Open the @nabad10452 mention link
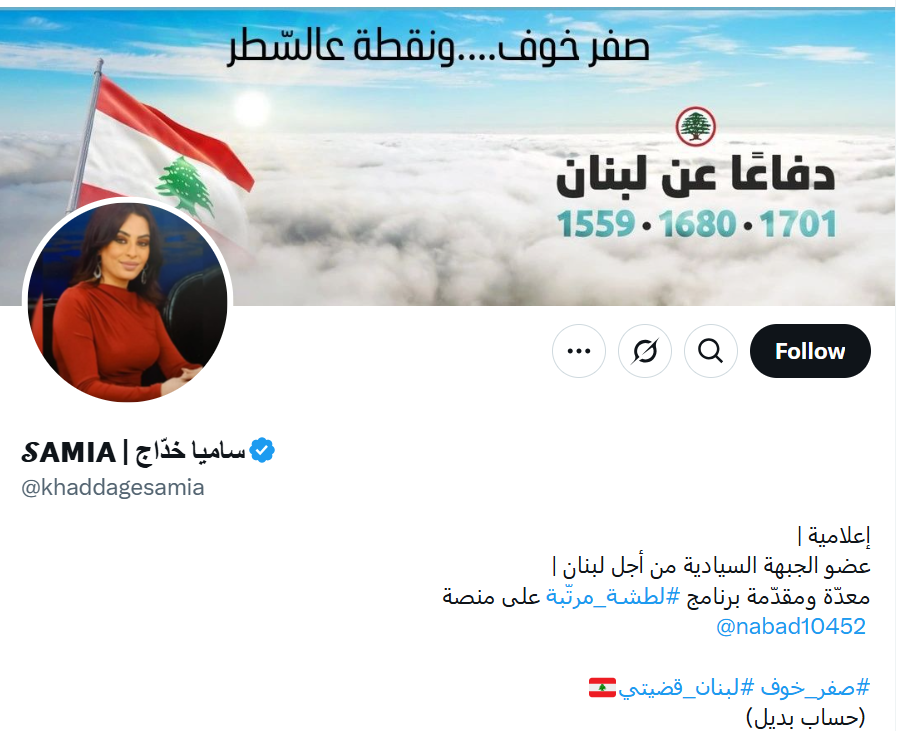 click(790, 627)
